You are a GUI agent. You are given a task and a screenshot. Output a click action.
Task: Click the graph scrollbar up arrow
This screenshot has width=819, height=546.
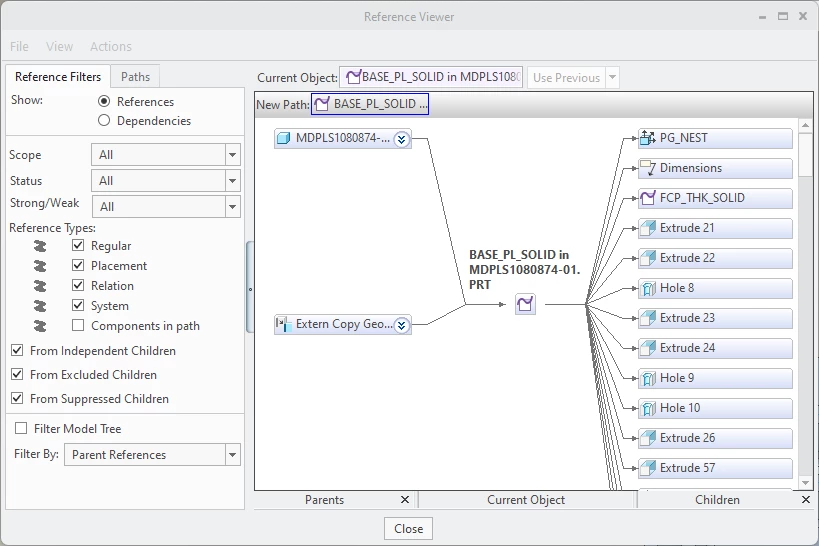805,125
